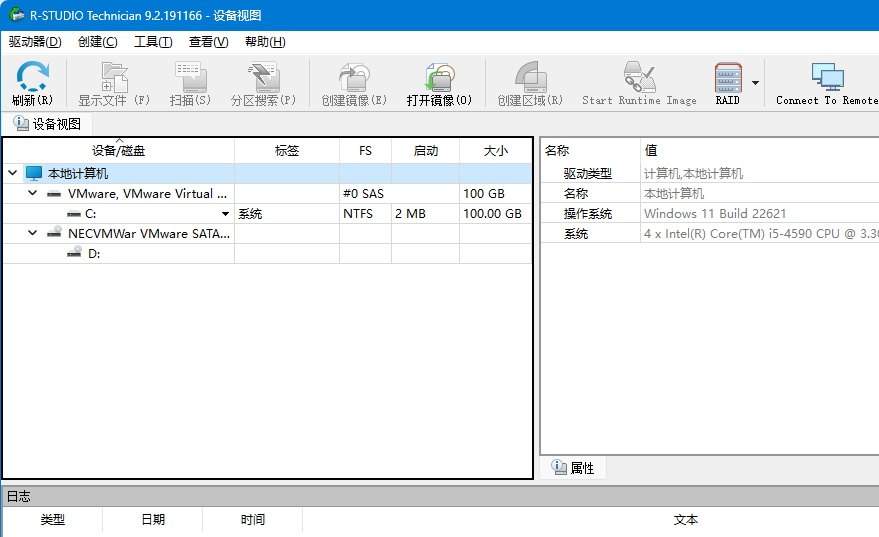Click the VMware Virtual disk drive icon
Viewport: 879px width, 537px height.
coord(54,194)
